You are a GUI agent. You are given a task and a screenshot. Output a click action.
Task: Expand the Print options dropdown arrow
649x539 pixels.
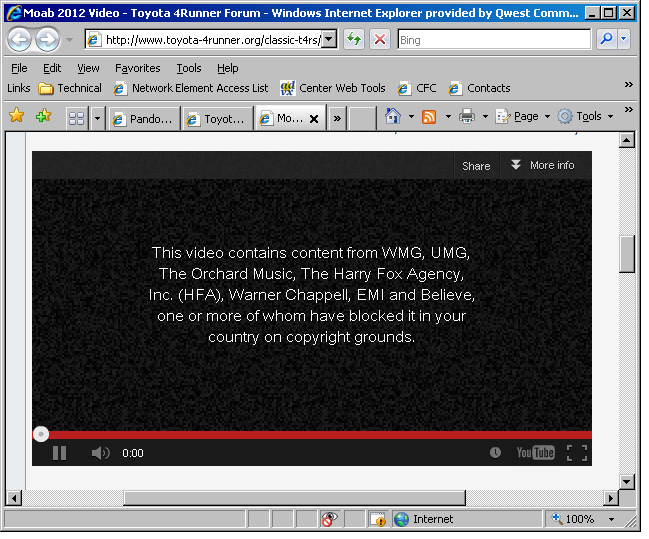486,117
